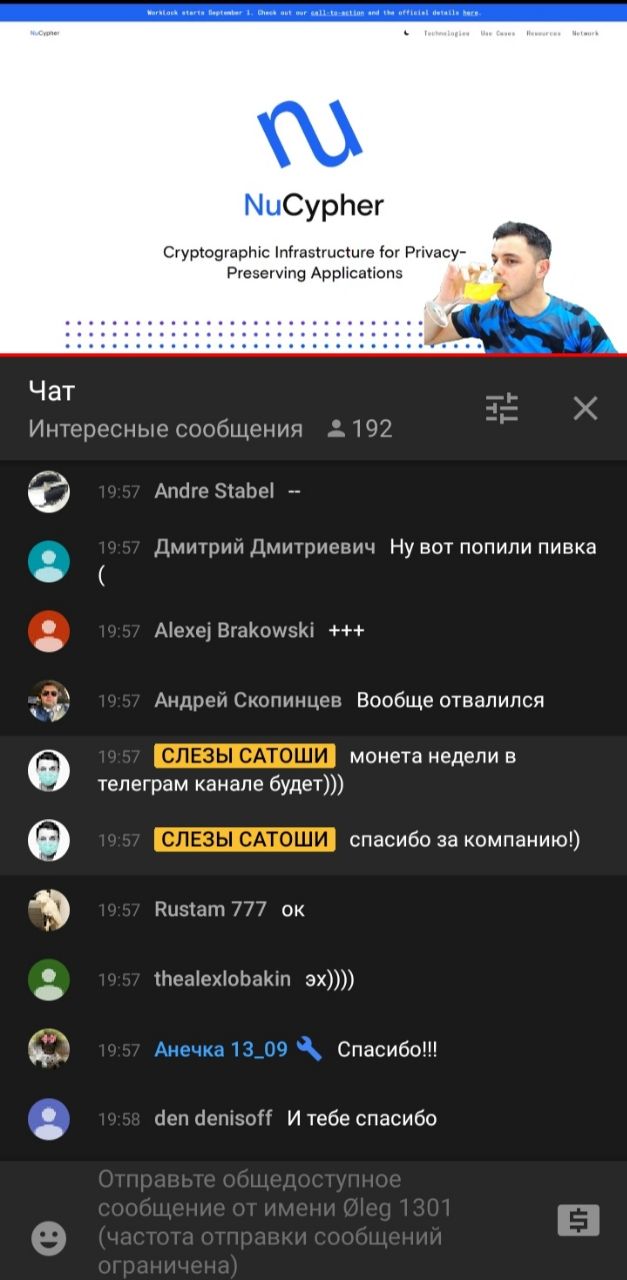Tap the 192 viewers count indicator
627x1280 pixels.
pos(360,429)
